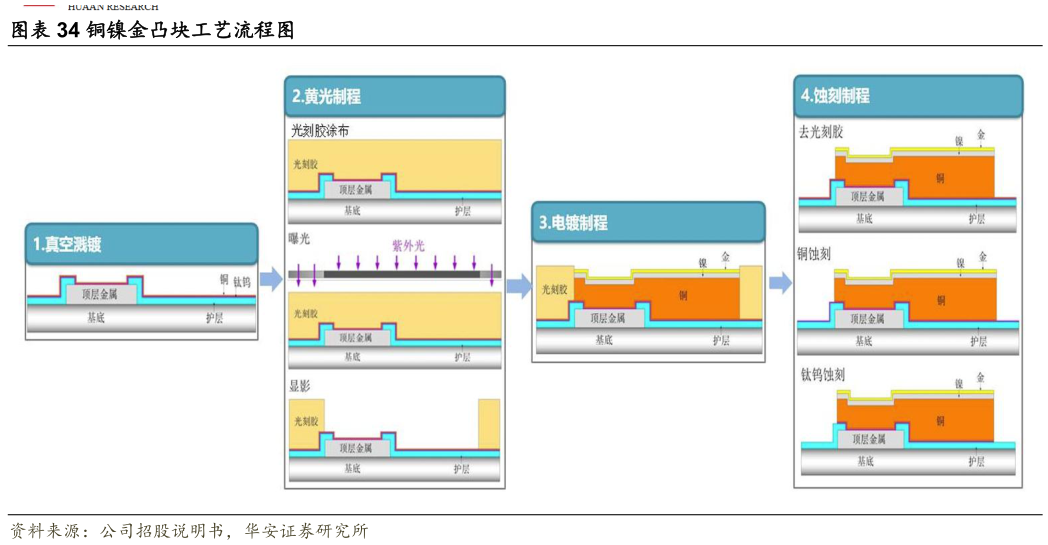Click the arrow from 真空溅镀 to 黄光制程
The image size is (1048, 545).
pyautogui.click(x=271, y=279)
